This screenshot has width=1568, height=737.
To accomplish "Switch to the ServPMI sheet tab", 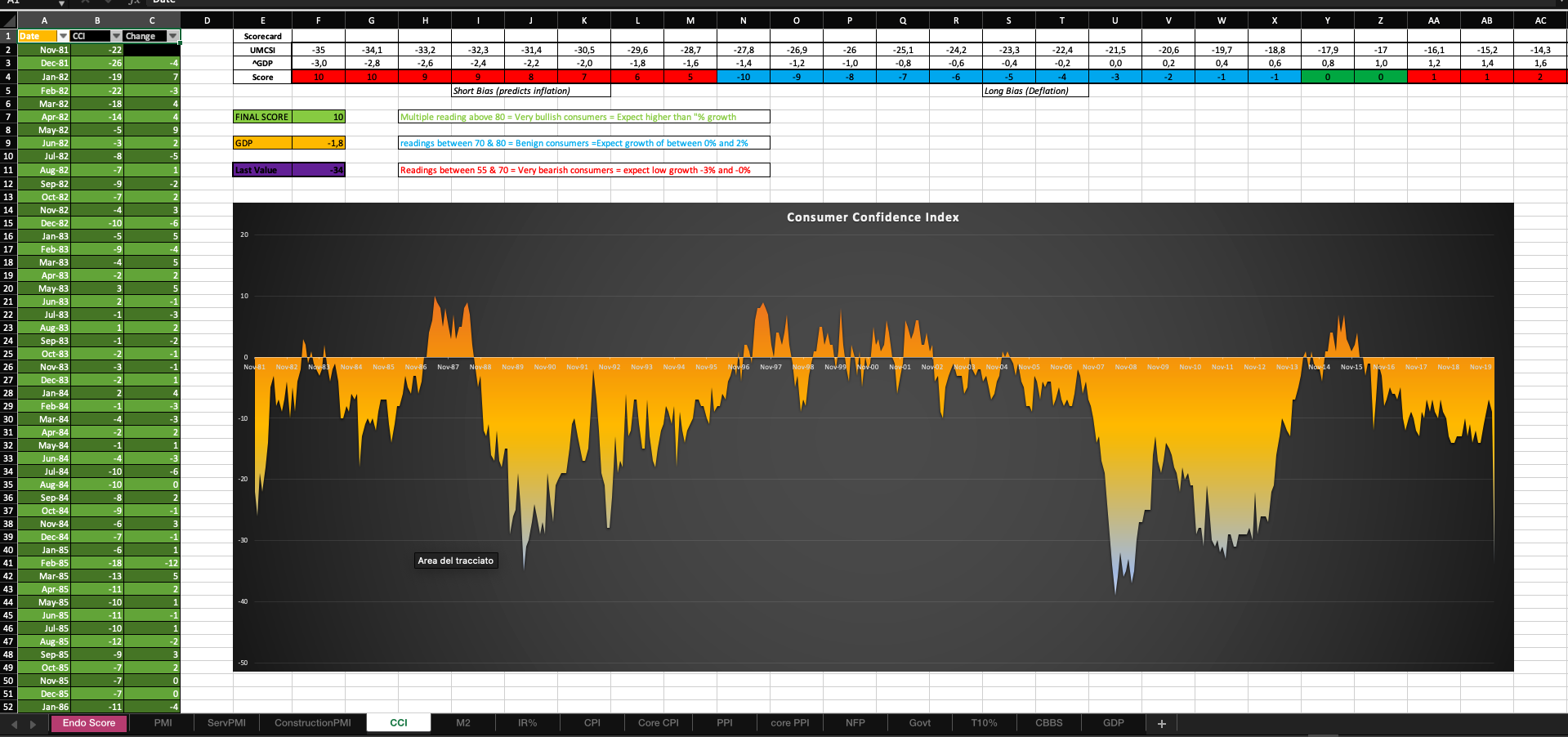I will pyautogui.click(x=226, y=723).
